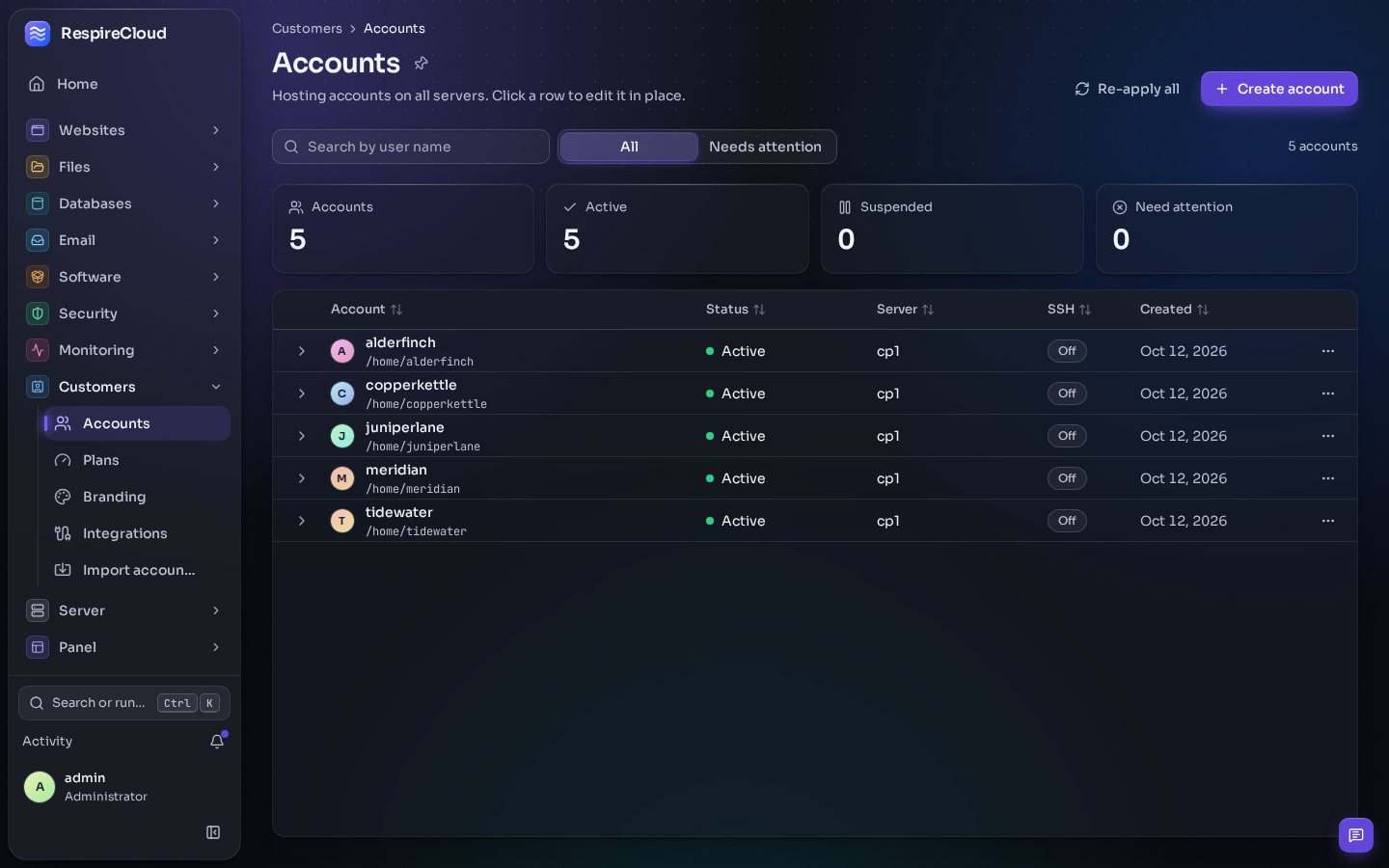Image resolution: width=1389 pixels, height=868 pixels.
Task: Click the Security shield icon
Action: 38,313
